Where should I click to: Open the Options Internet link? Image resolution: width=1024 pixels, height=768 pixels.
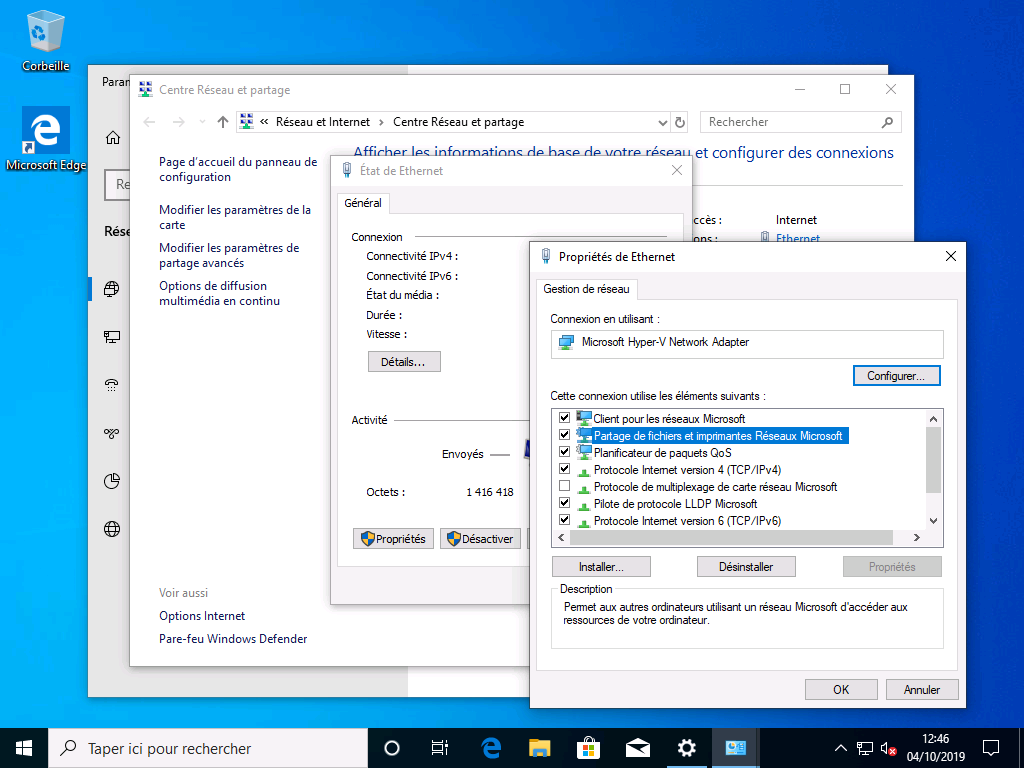pyautogui.click(x=202, y=616)
